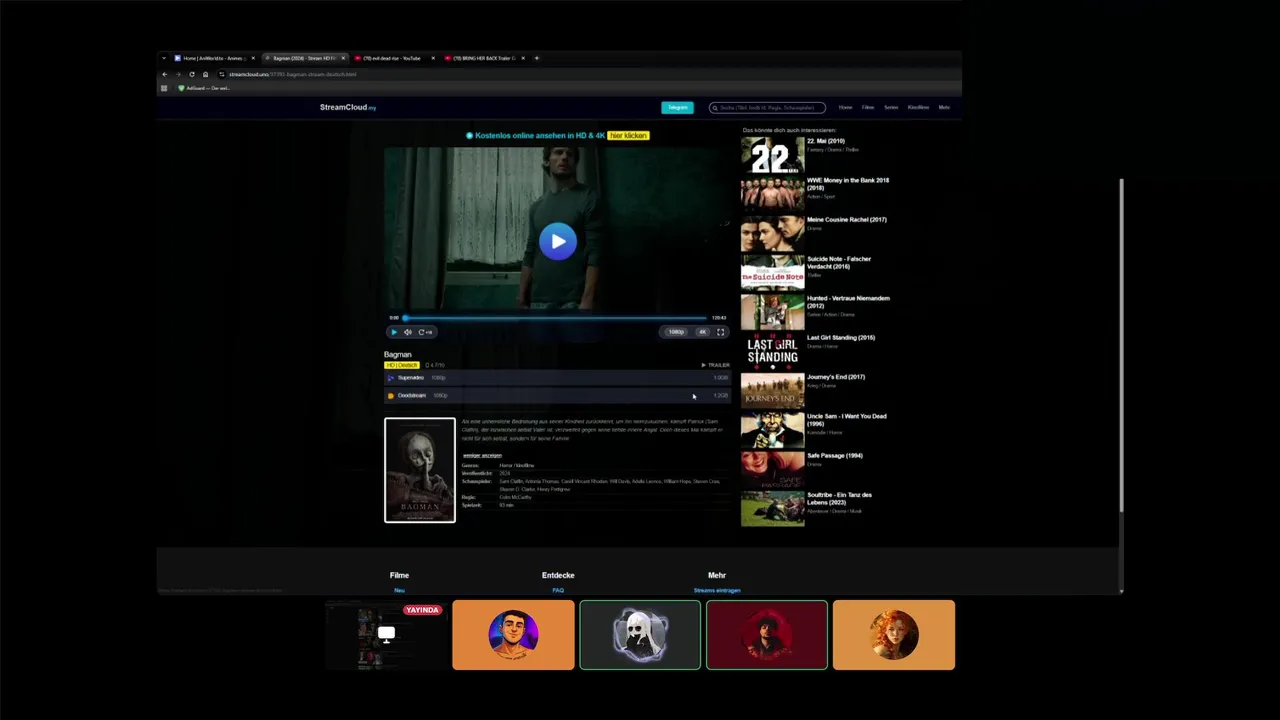Click the page vertical scrollbar
This screenshot has height=720, width=1280.
(1121, 347)
